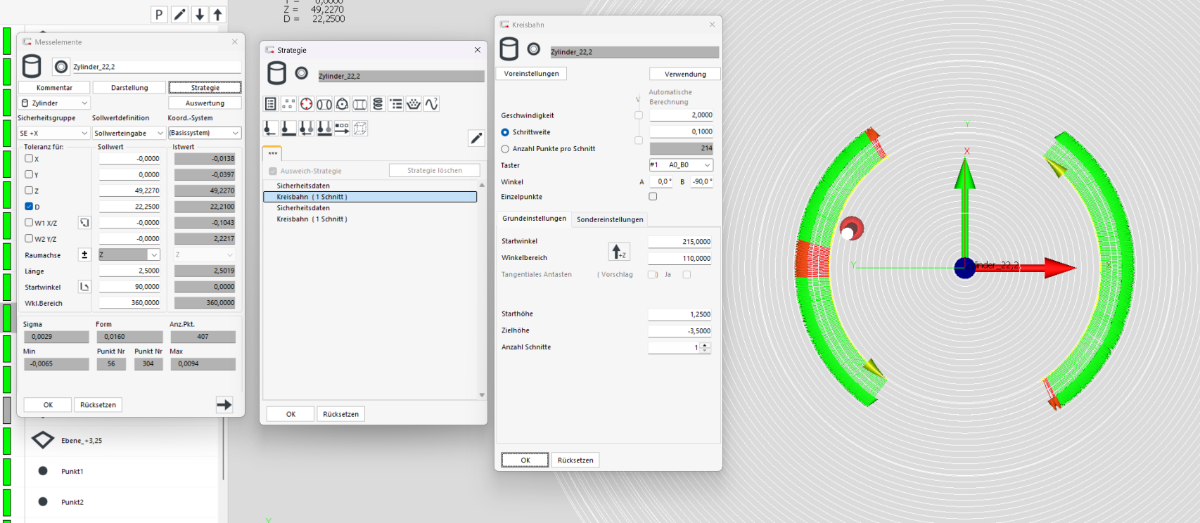Click the P icon in top toolbar
The height and width of the screenshot is (523, 1200).
159,14
